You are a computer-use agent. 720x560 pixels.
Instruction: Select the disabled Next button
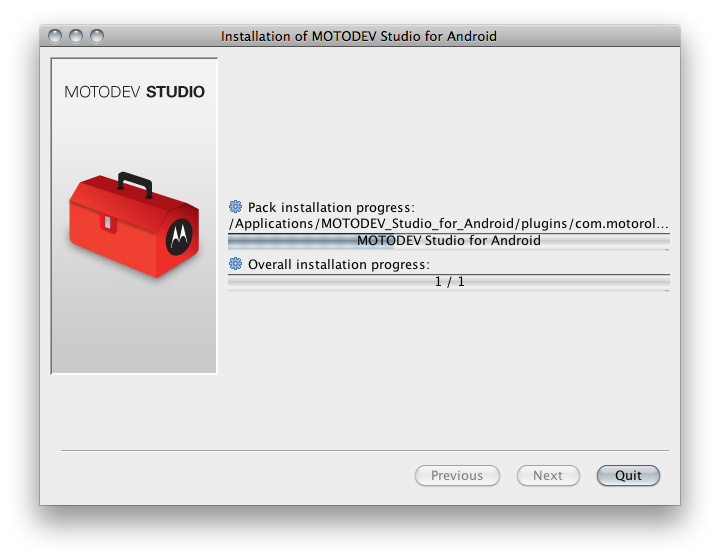[x=548, y=476]
